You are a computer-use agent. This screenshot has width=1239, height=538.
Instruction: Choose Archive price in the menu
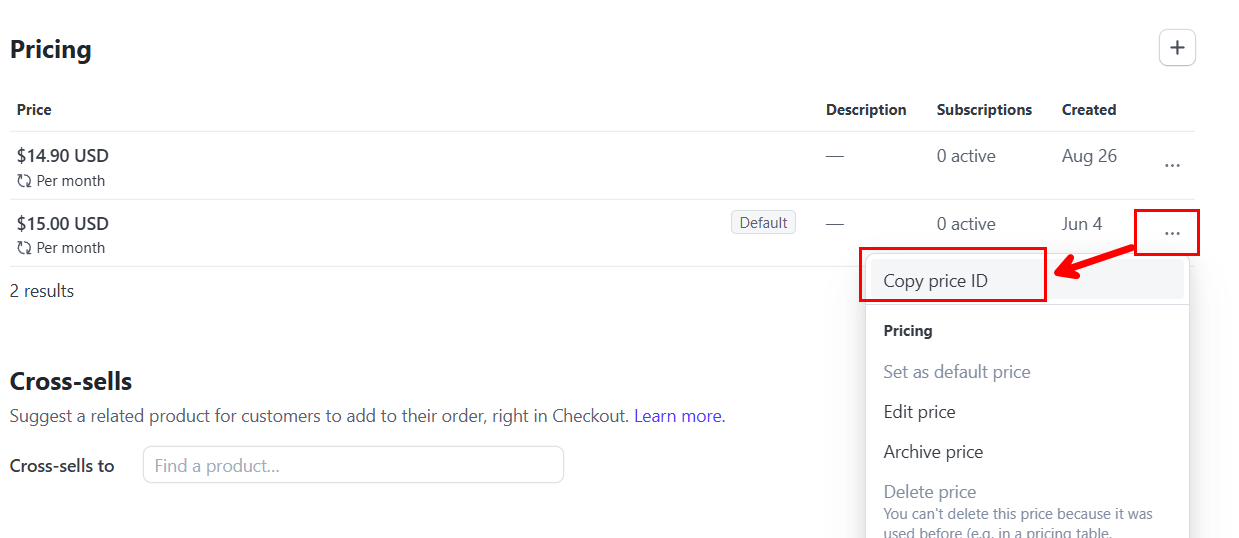point(933,452)
